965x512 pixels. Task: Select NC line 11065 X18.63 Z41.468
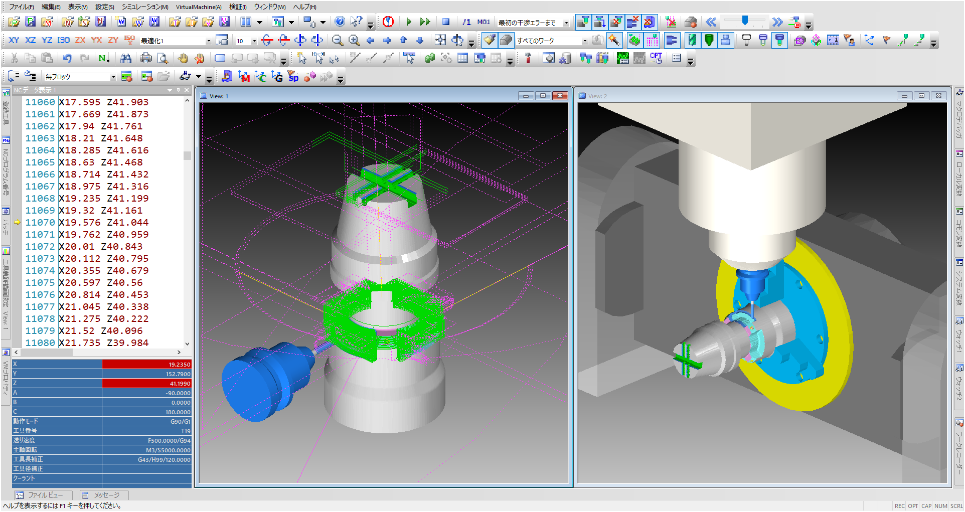pos(84,162)
